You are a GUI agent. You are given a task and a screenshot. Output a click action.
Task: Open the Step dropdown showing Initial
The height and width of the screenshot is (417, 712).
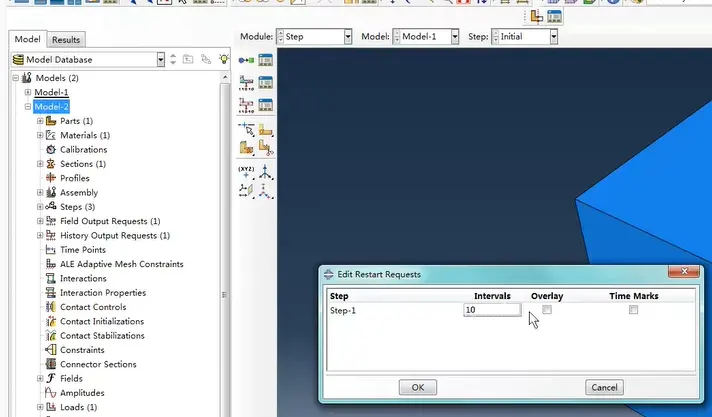(525, 37)
